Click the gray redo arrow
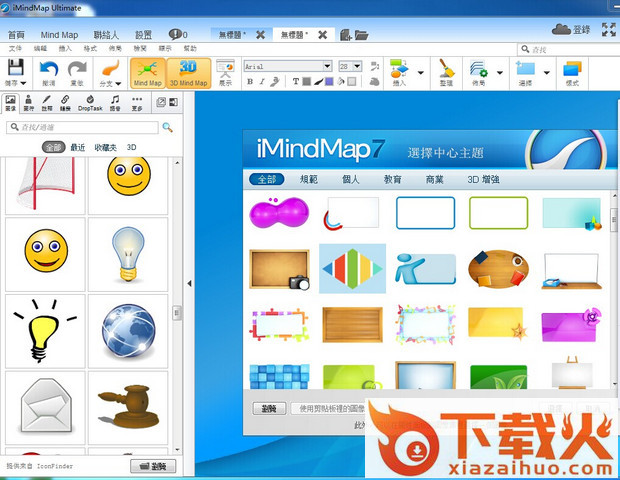 pyautogui.click(x=77, y=68)
